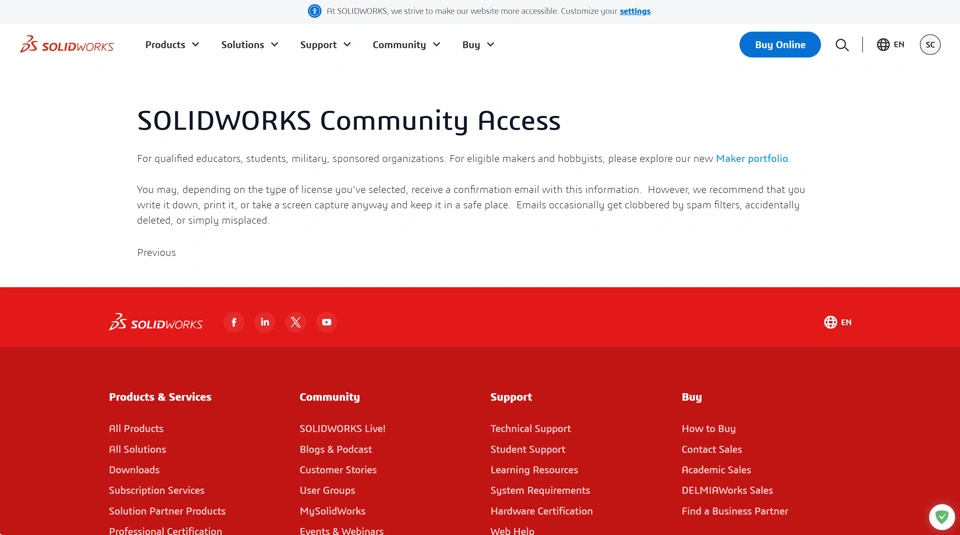
Task: Expand the Support dropdown menu
Action: coord(325,45)
